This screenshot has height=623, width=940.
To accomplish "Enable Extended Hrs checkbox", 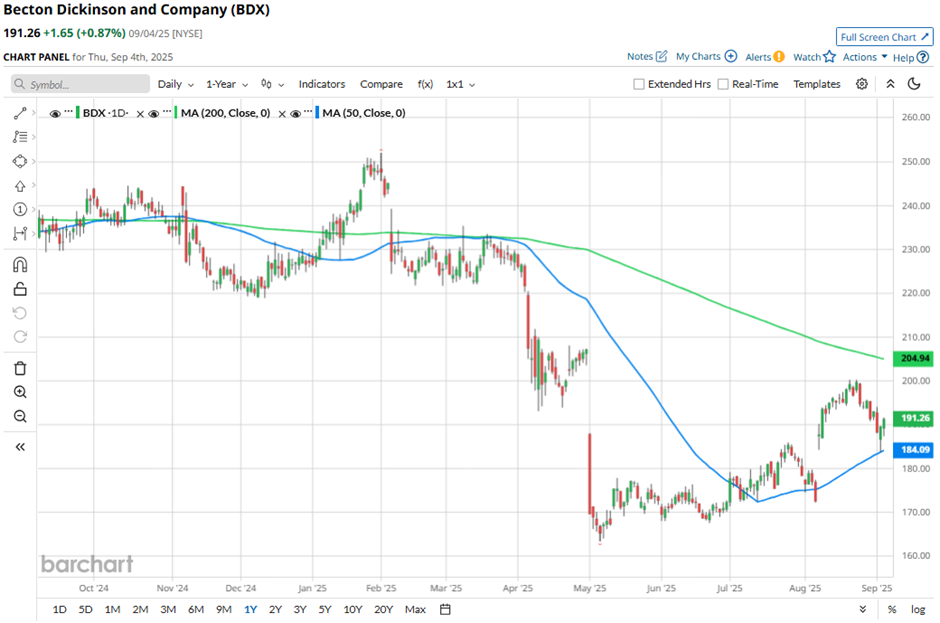I will (x=639, y=84).
